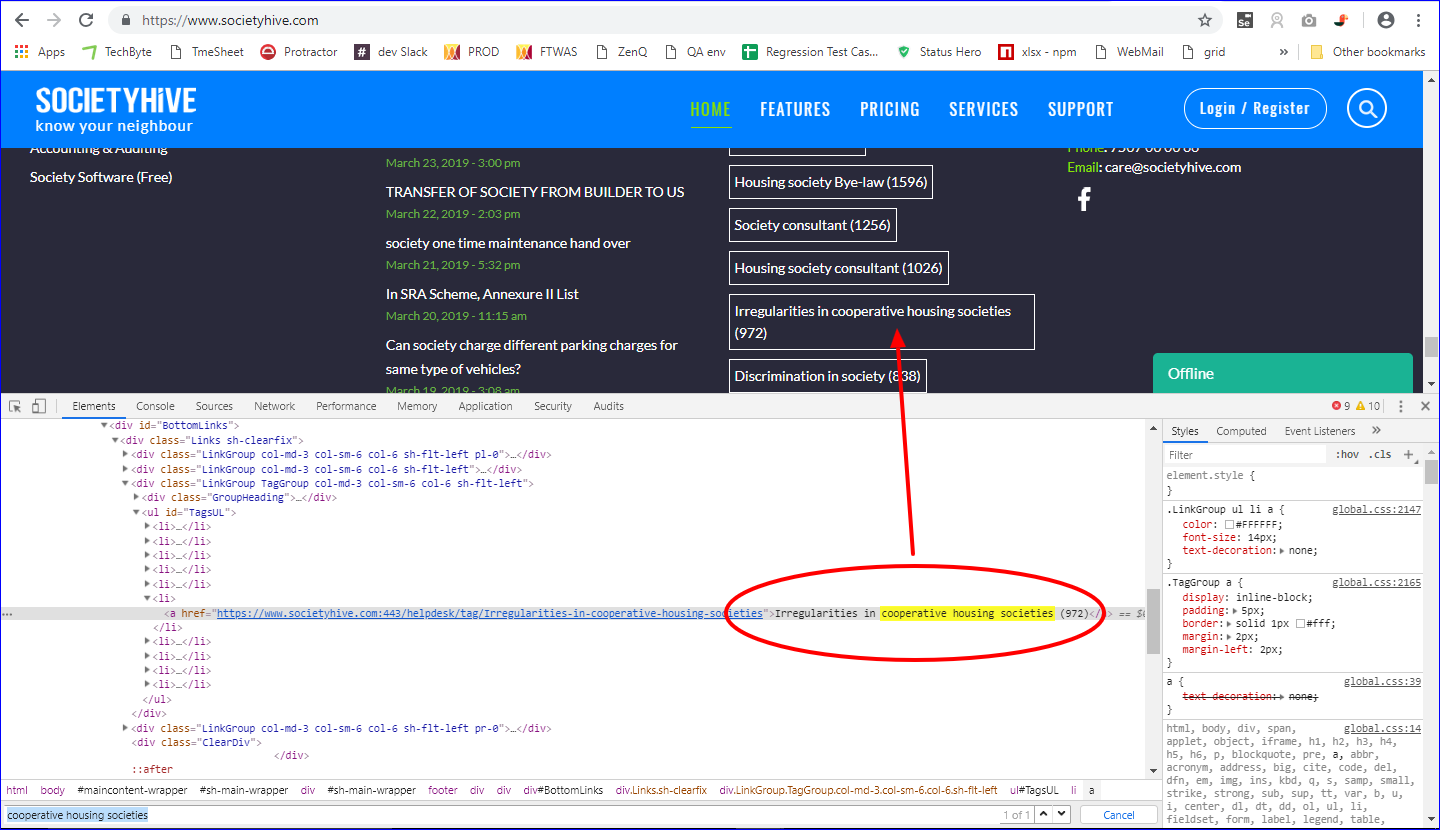The height and width of the screenshot is (830, 1440).
Task: Reload the page with the refresh icon
Action: point(88,19)
